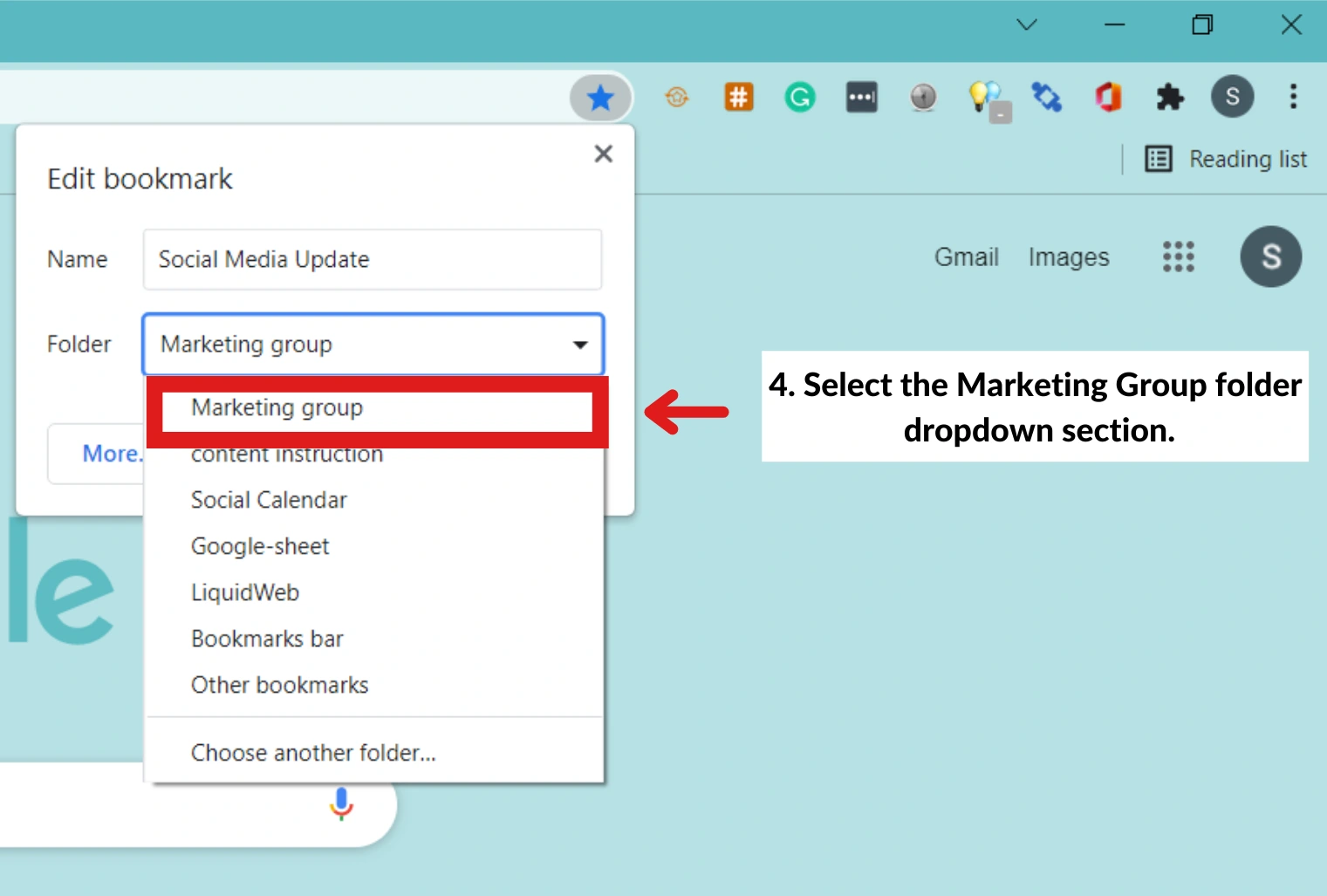Click the bookmark Name text field
Image resolution: width=1327 pixels, height=896 pixels.
(x=373, y=259)
